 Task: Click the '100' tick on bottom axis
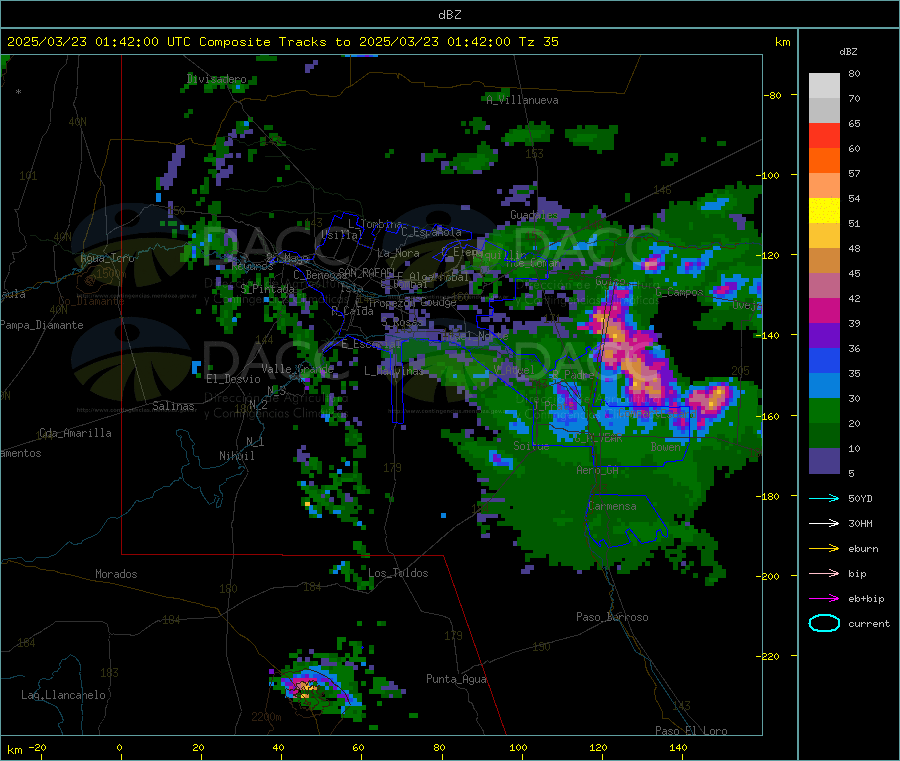(518, 747)
